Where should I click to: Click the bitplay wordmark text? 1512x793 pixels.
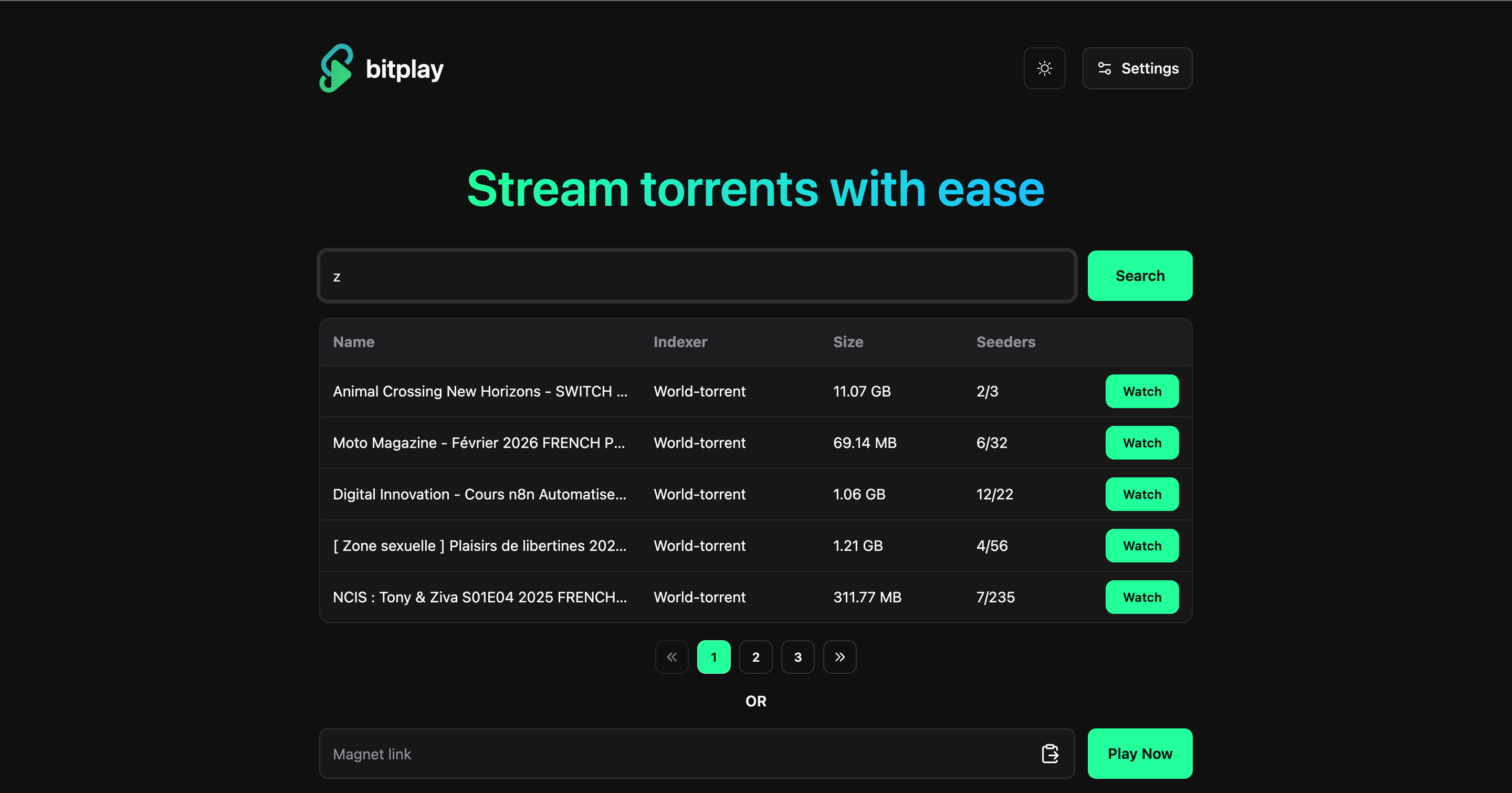tap(404, 69)
